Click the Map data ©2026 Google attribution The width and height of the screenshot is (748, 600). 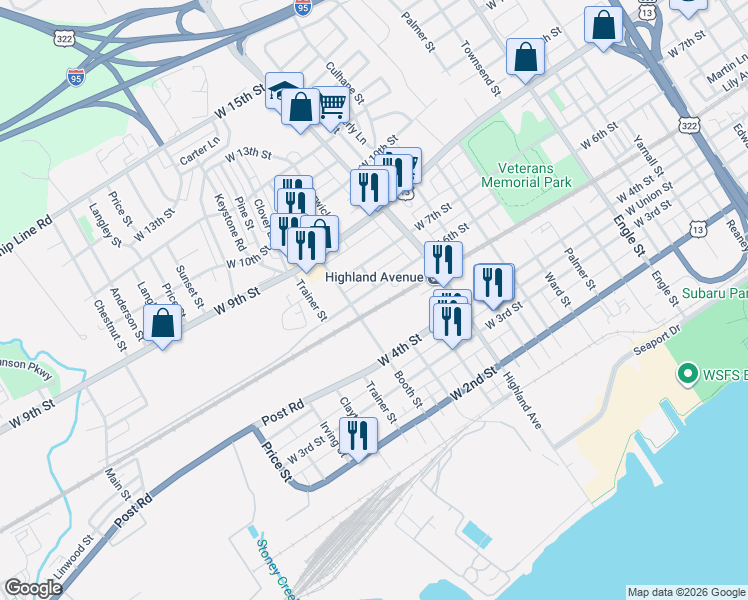686,593
